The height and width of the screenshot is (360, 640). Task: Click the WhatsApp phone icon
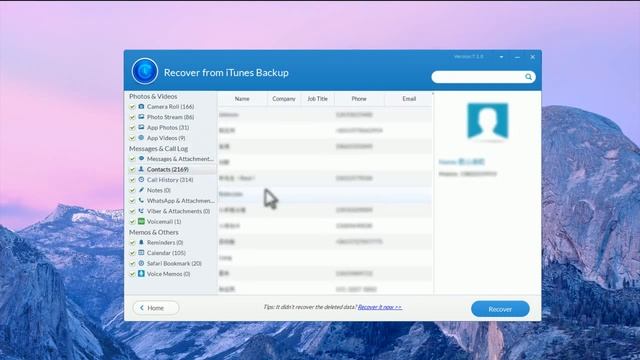141,200
